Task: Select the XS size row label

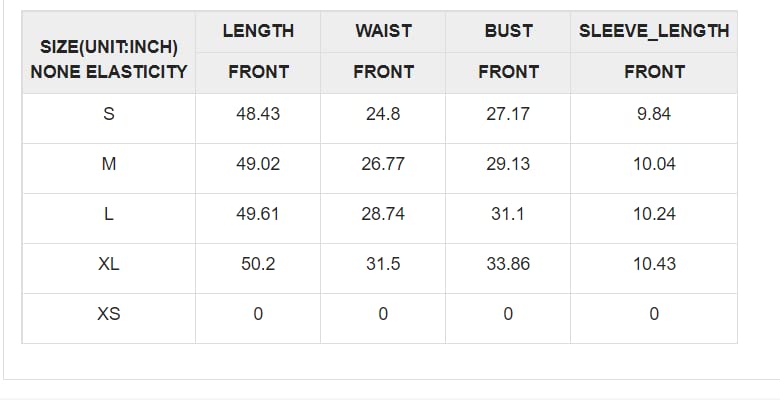Action: [x=109, y=314]
